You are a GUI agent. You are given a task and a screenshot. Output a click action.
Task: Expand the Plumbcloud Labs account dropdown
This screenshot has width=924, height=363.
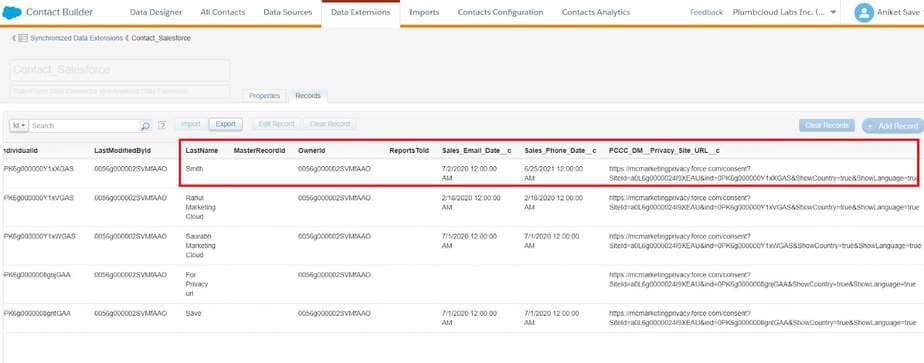pyautogui.click(x=833, y=12)
